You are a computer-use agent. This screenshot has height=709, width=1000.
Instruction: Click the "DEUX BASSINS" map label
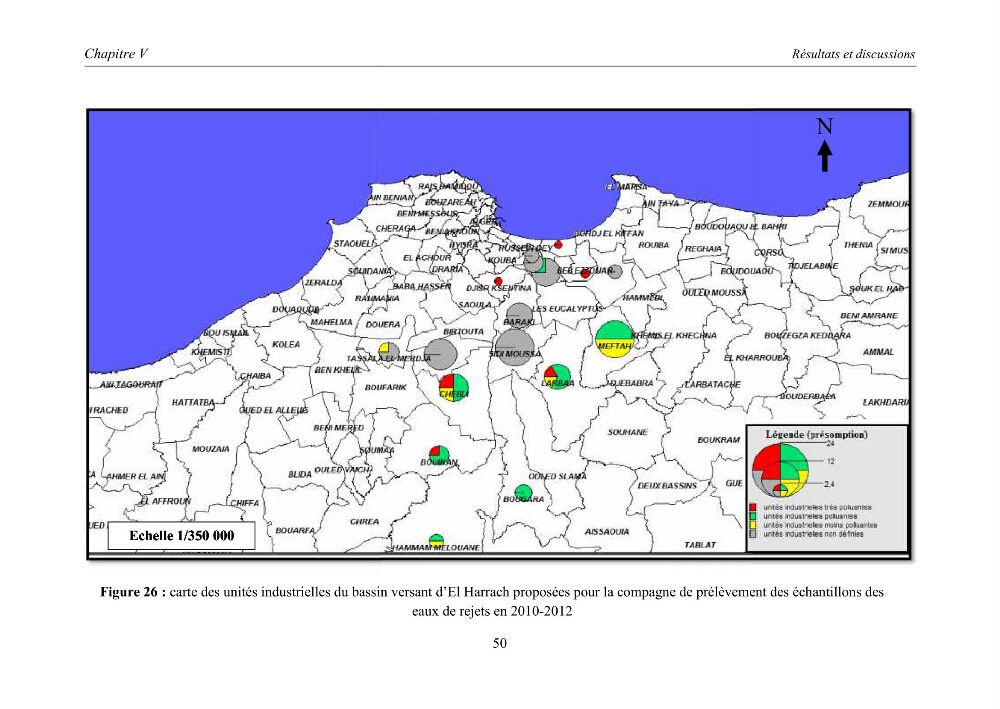pyautogui.click(x=667, y=486)
